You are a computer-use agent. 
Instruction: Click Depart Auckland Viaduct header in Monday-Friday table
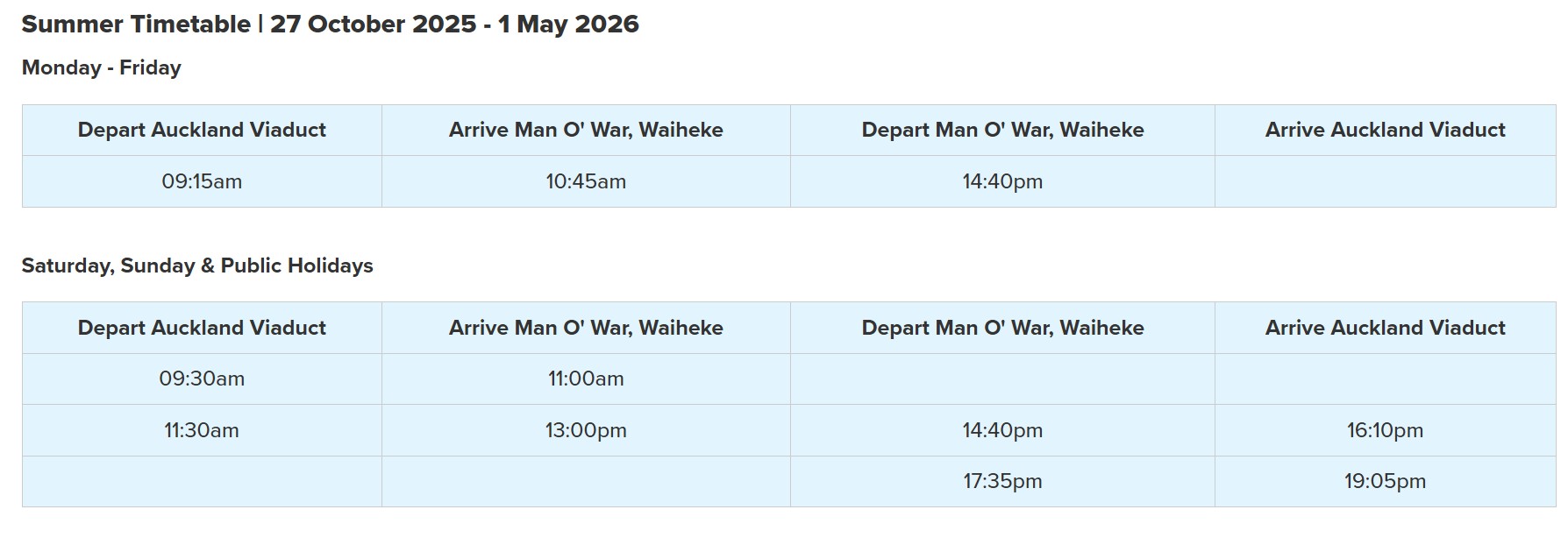tap(202, 130)
